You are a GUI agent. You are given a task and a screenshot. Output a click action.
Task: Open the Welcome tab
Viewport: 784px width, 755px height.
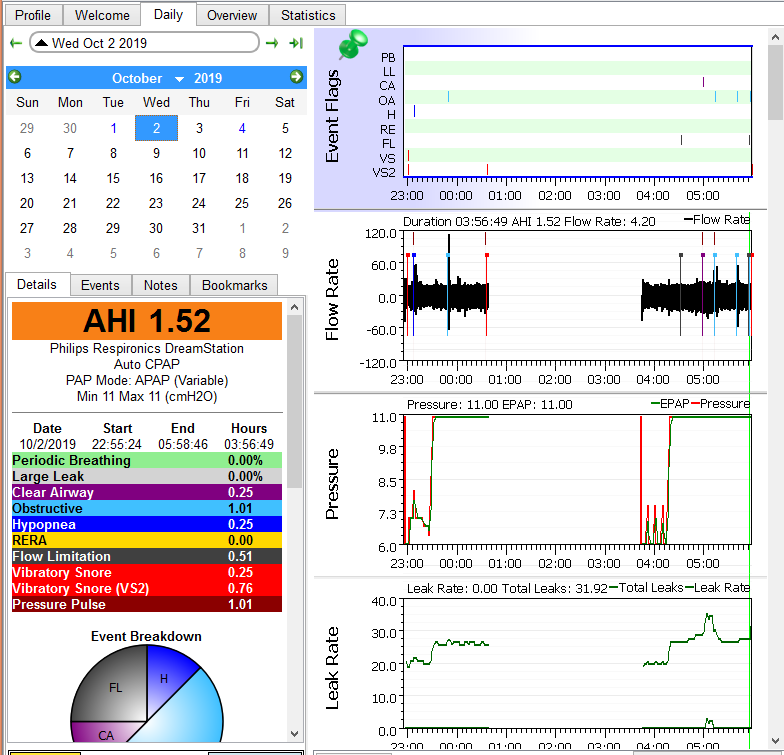coord(102,15)
